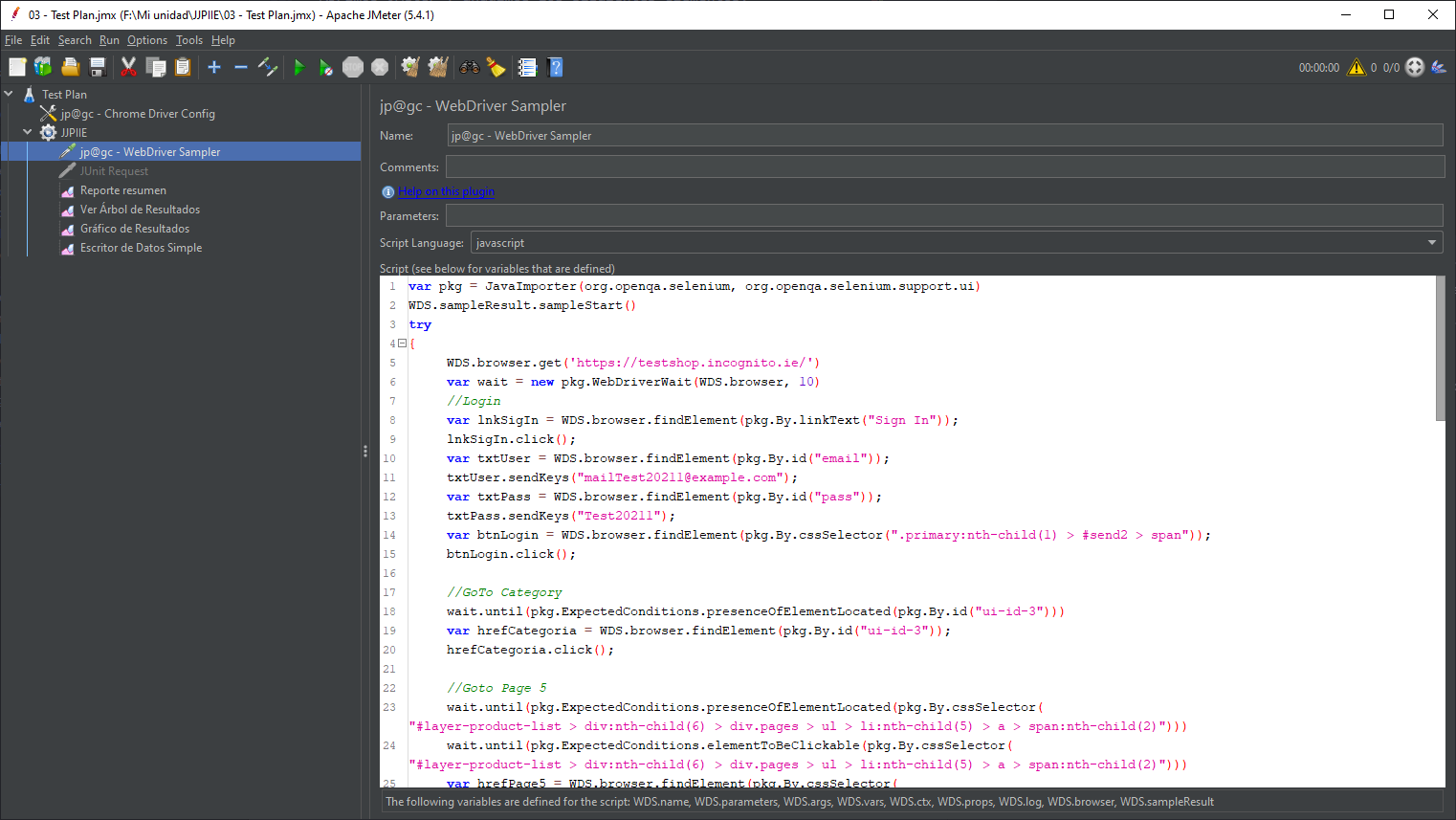Click the warning triangle error counter
Viewport: 1456px width, 820px height.
pyautogui.click(x=1357, y=67)
